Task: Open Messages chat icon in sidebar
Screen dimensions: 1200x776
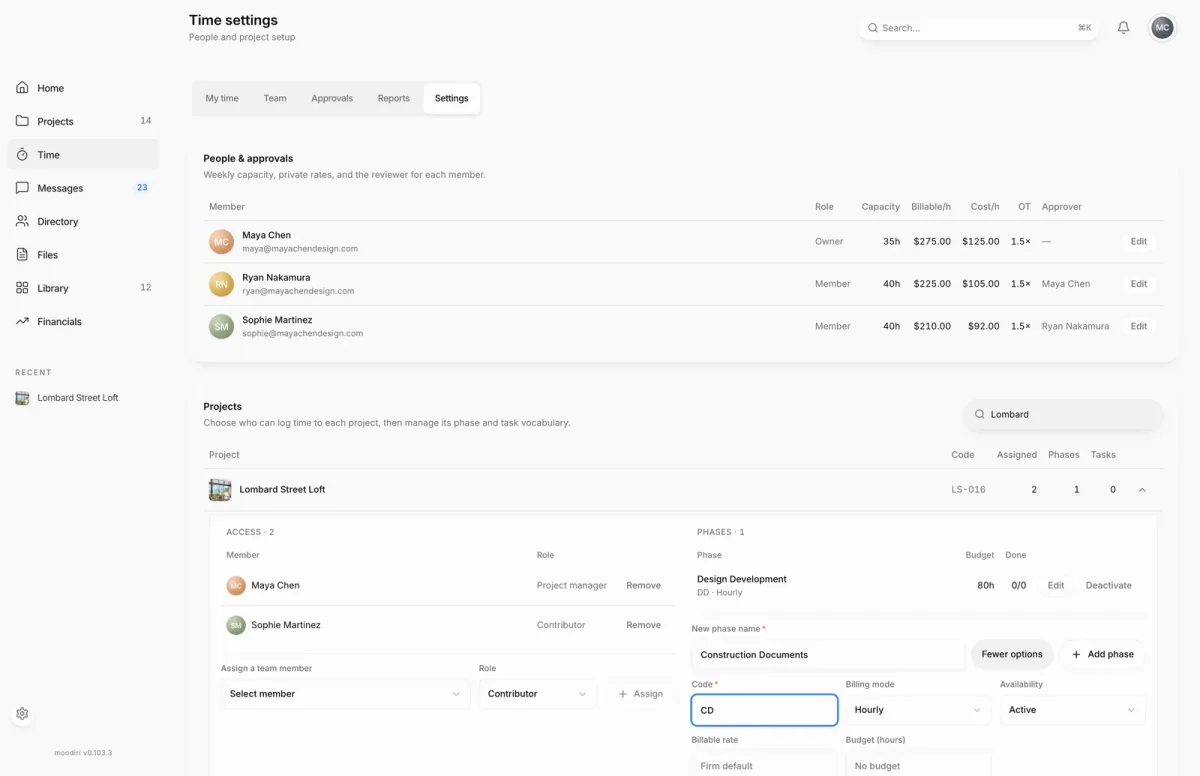Action: pos(22,188)
